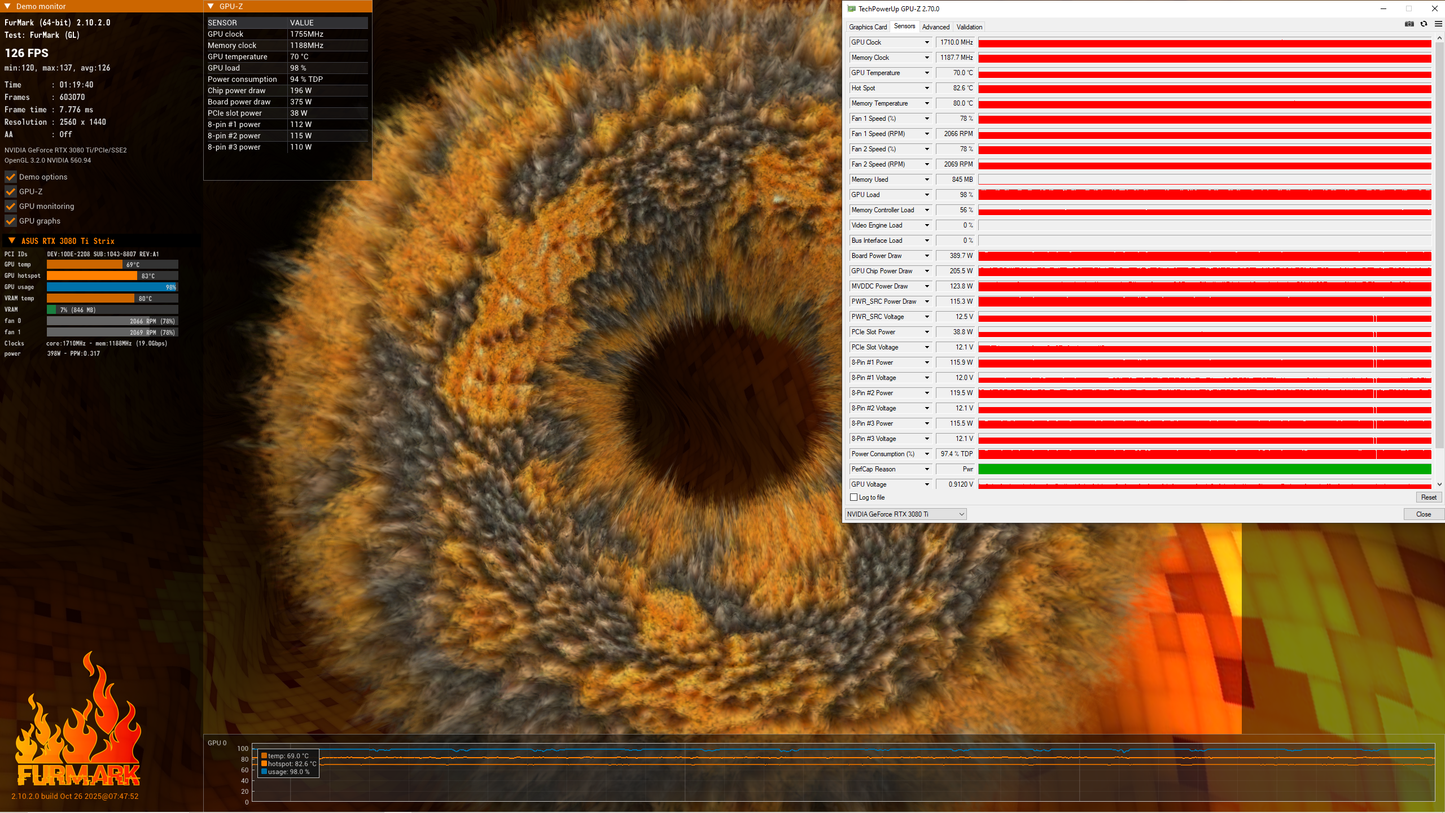Click the Board power draw 375 W row

[x=287, y=102]
